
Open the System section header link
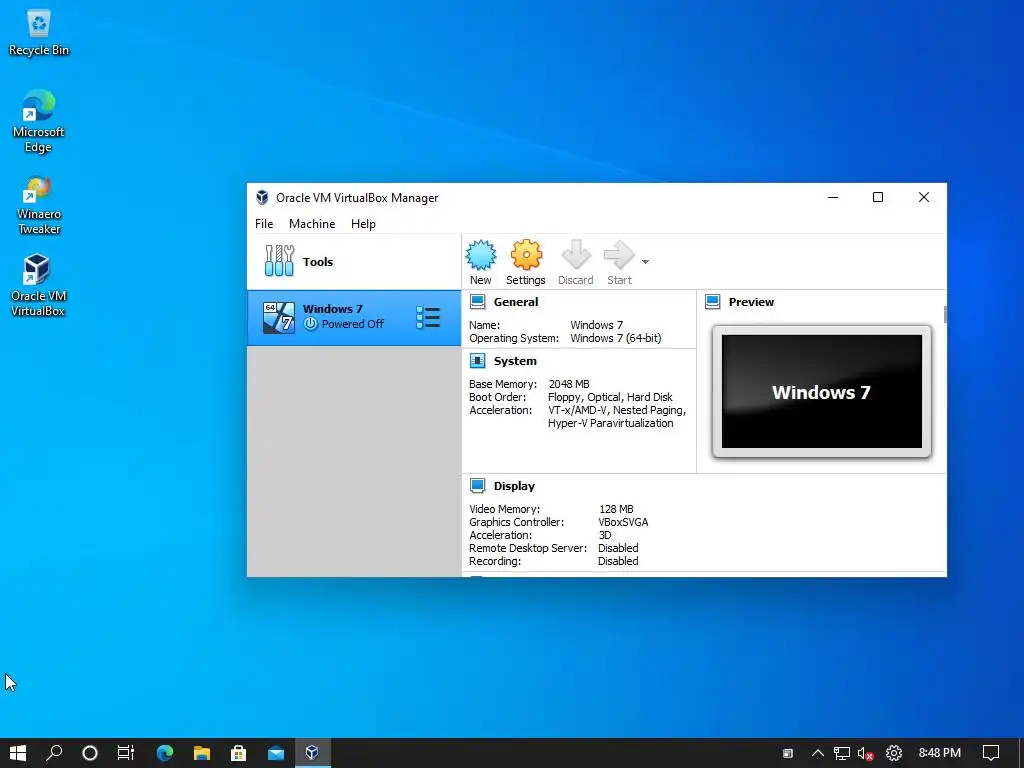point(515,360)
